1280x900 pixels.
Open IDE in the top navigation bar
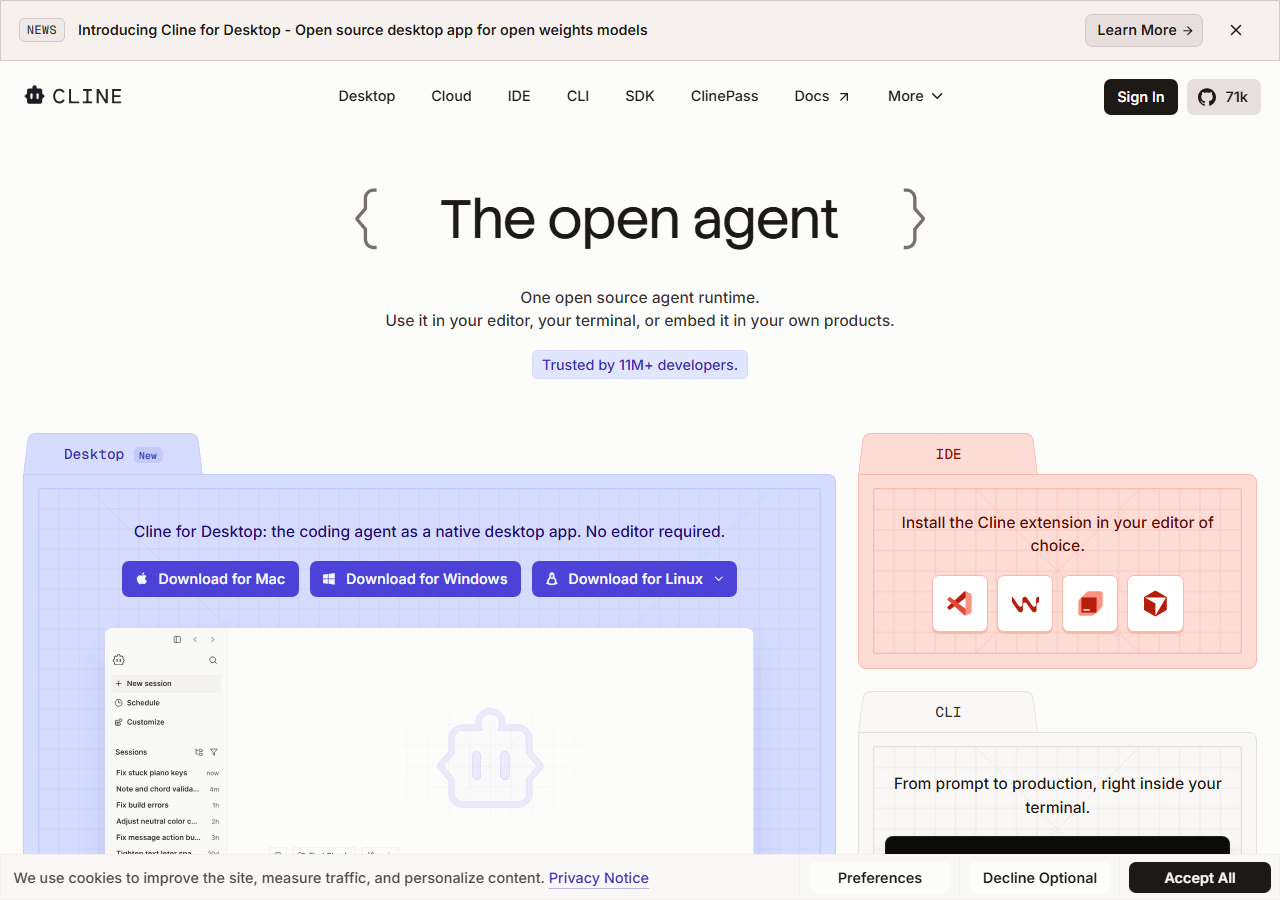519,96
